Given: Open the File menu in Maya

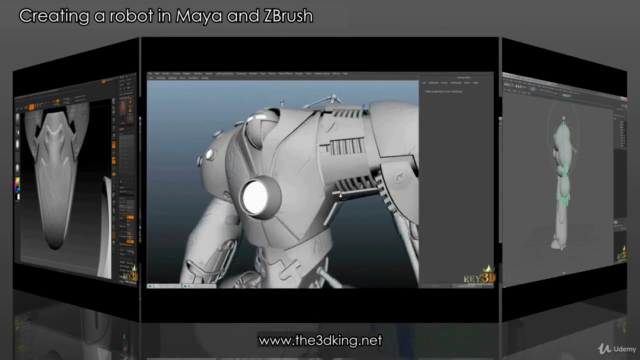Looking at the screenshot, I should [x=150, y=73].
